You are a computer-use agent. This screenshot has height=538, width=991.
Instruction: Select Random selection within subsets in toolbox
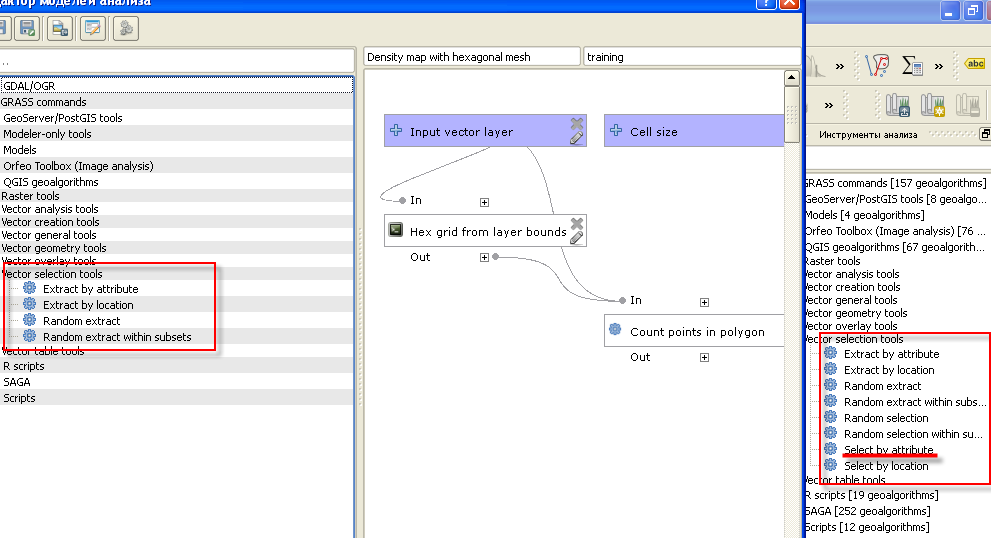coord(913,434)
